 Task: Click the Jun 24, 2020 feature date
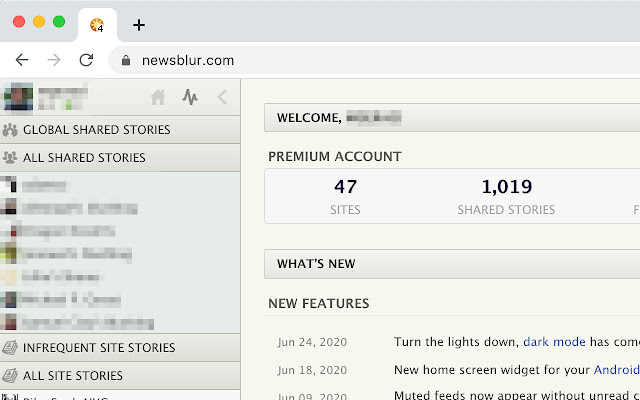point(312,342)
